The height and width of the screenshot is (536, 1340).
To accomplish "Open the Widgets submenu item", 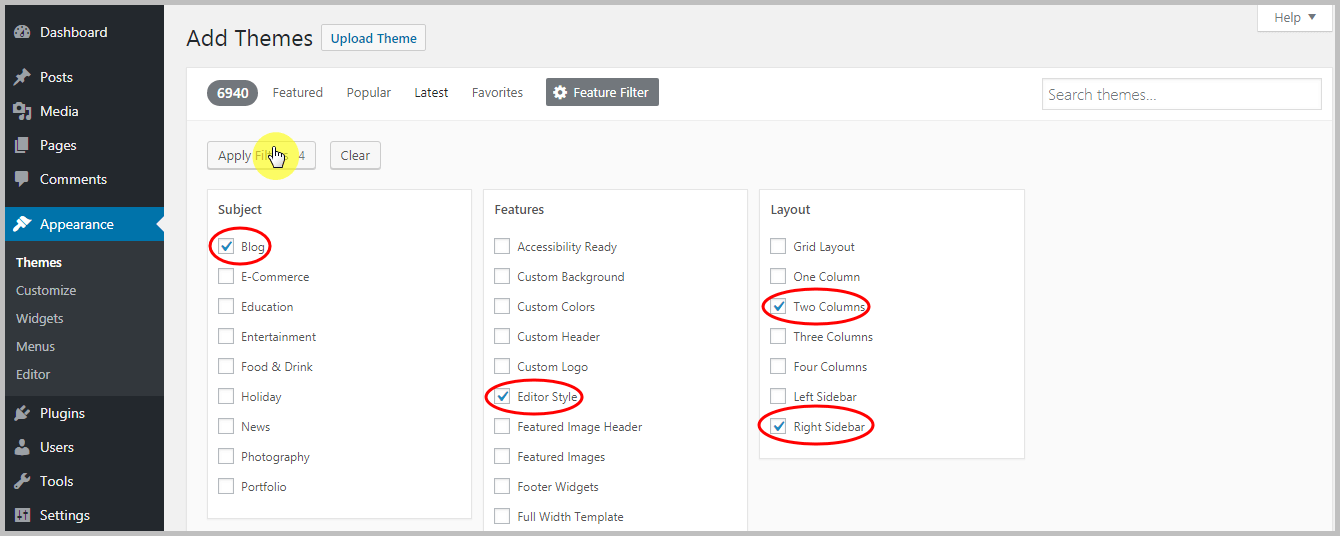I will 40,318.
